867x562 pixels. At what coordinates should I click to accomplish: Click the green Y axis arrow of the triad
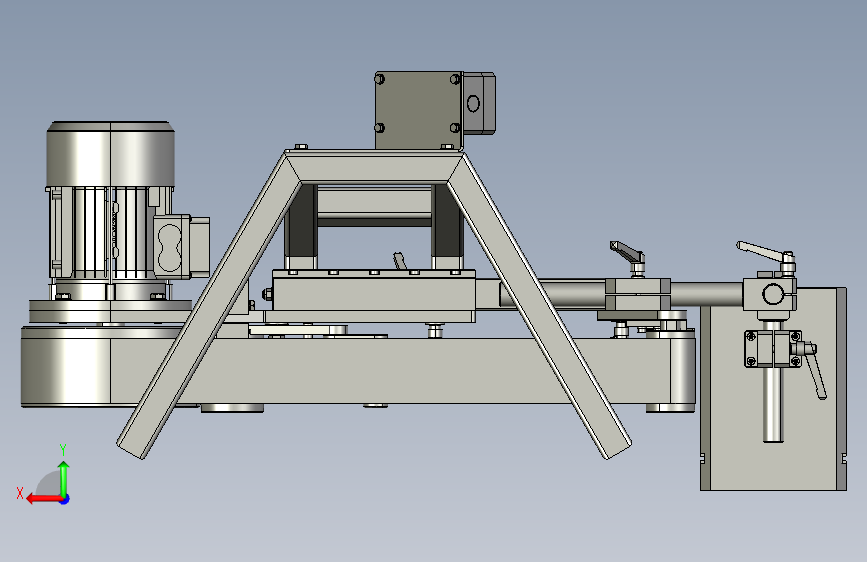(x=64, y=478)
